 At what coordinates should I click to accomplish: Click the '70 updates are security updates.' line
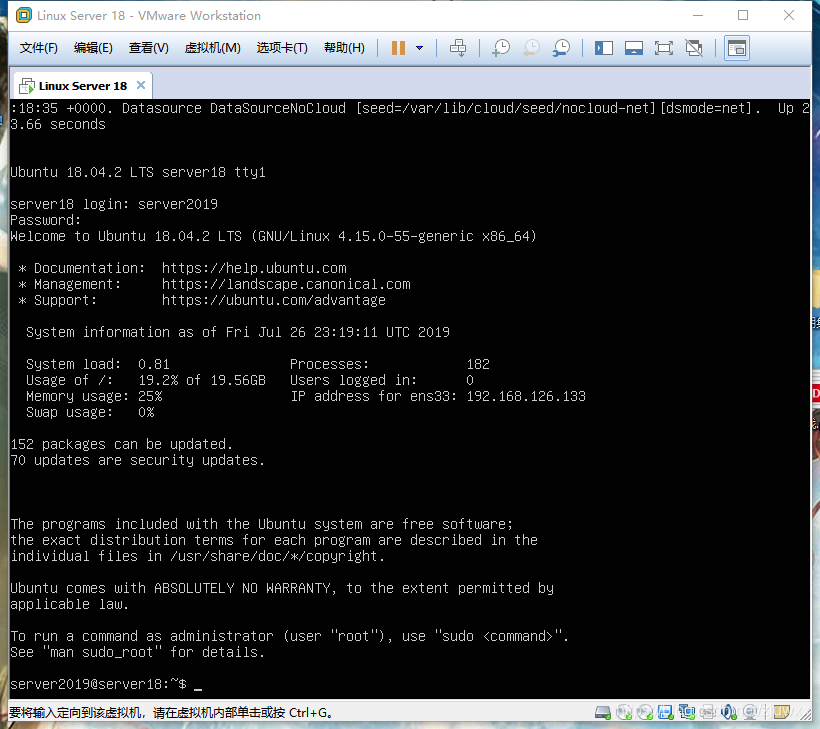[x=138, y=460]
